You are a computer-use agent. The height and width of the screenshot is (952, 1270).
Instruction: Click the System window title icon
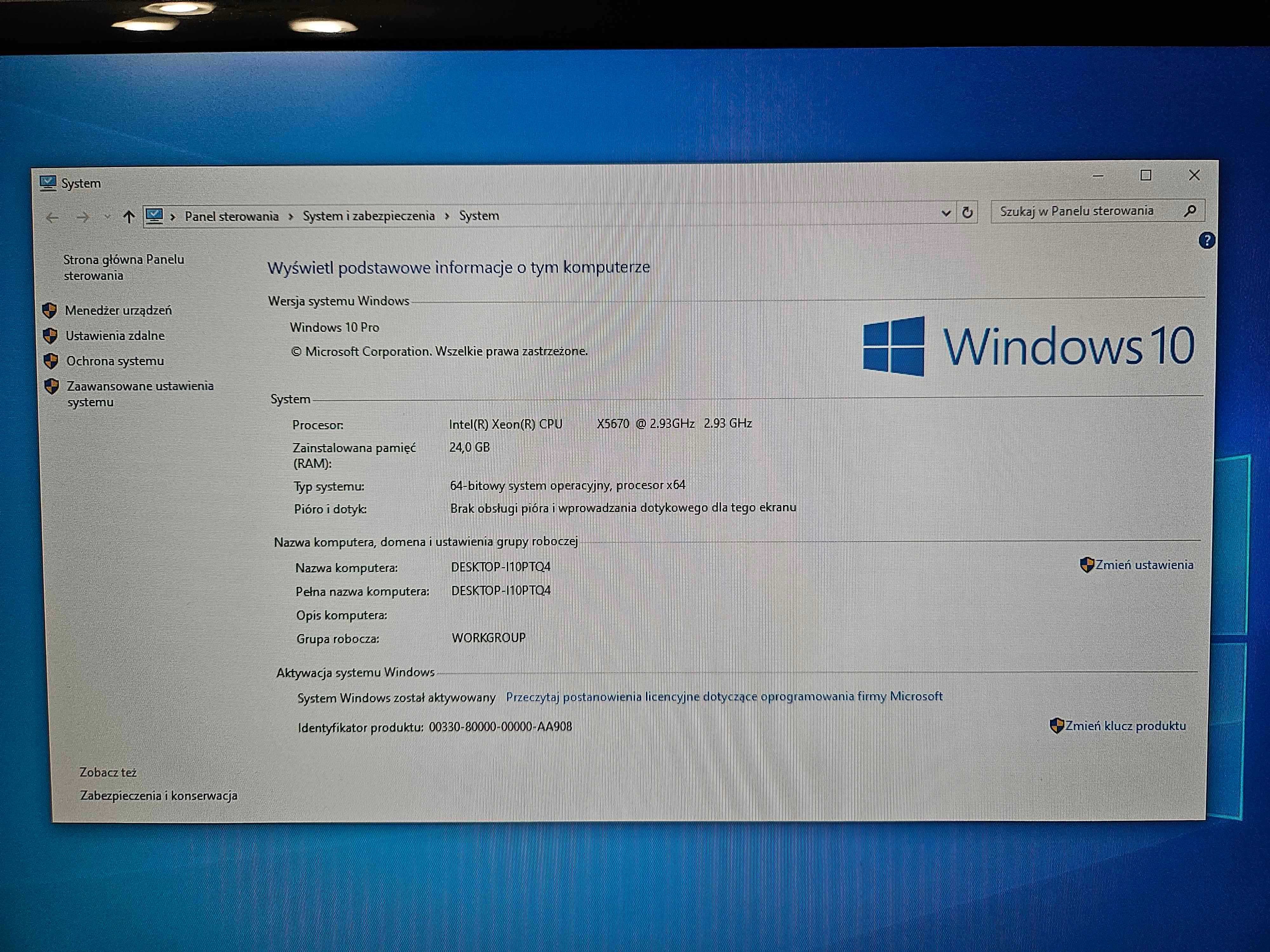click(x=48, y=183)
